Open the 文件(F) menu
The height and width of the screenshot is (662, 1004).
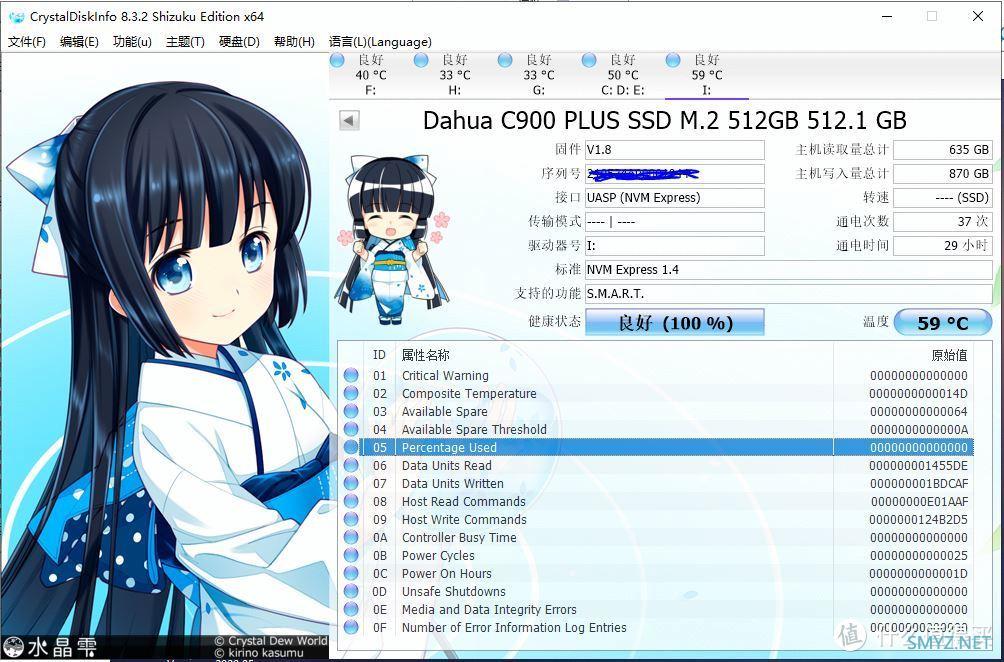[x=27, y=42]
